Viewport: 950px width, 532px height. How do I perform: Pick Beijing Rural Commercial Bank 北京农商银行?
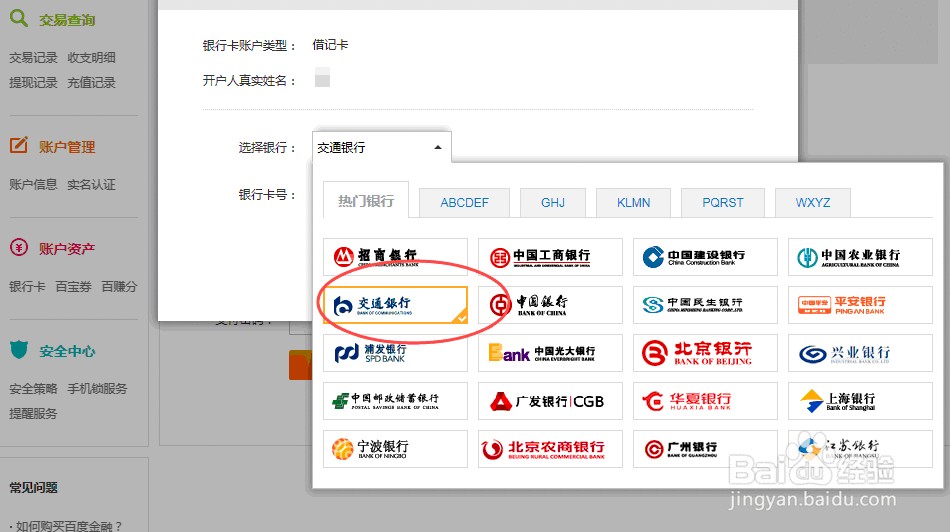coord(550,449)
